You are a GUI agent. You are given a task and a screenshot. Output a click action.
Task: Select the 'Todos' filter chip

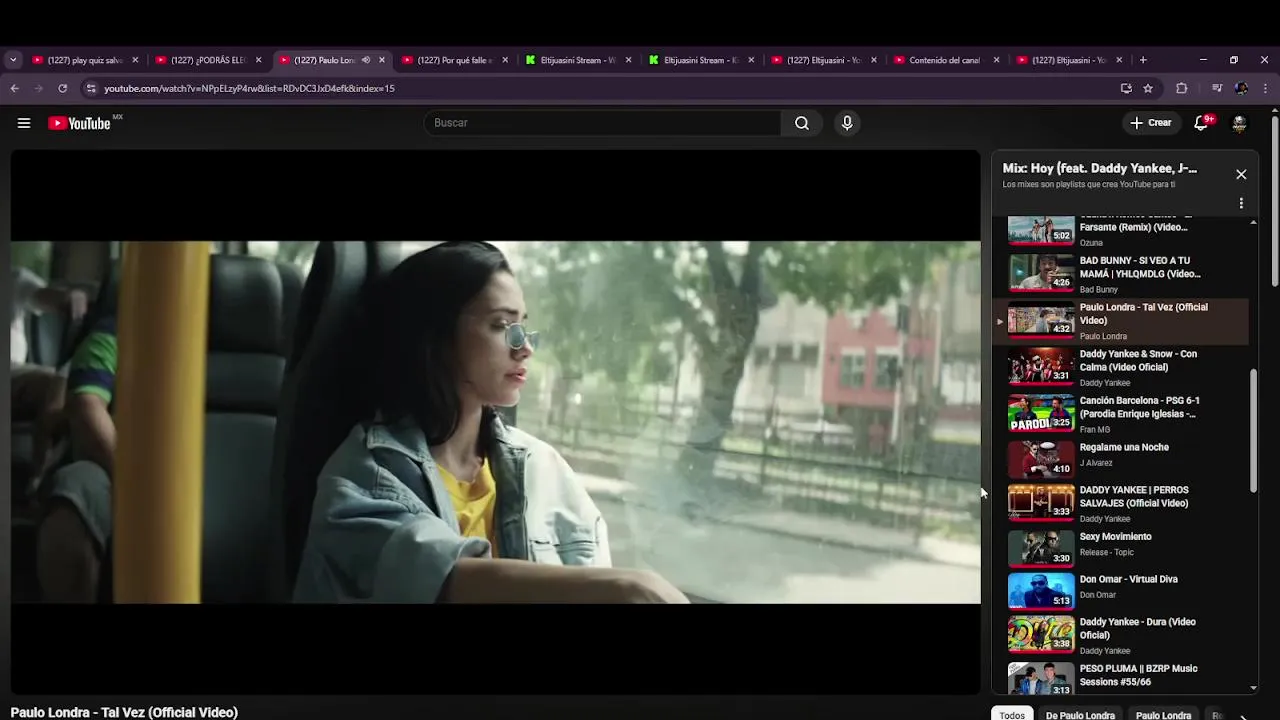tap(1012, 715)
